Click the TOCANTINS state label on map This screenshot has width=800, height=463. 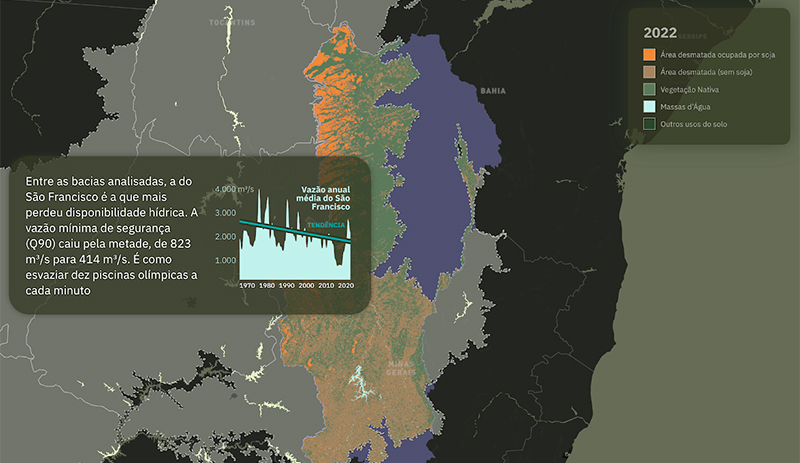click(x=231, y=21)
